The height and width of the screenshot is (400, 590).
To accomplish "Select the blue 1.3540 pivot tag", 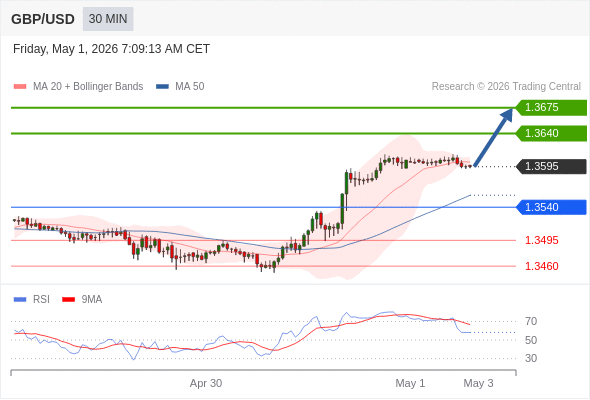I will [551, 207].
